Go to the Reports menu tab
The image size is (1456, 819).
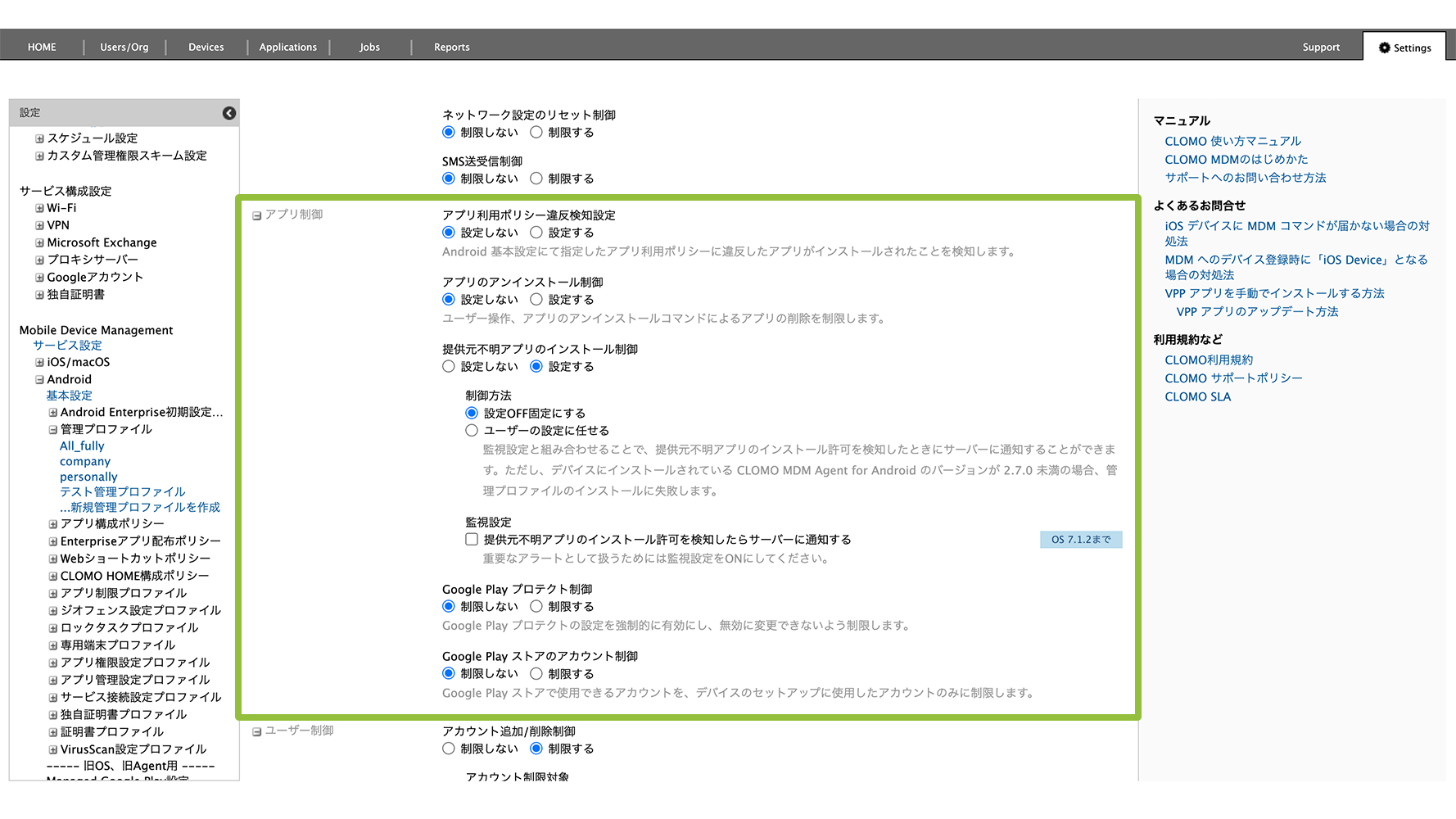pos(451,48)
